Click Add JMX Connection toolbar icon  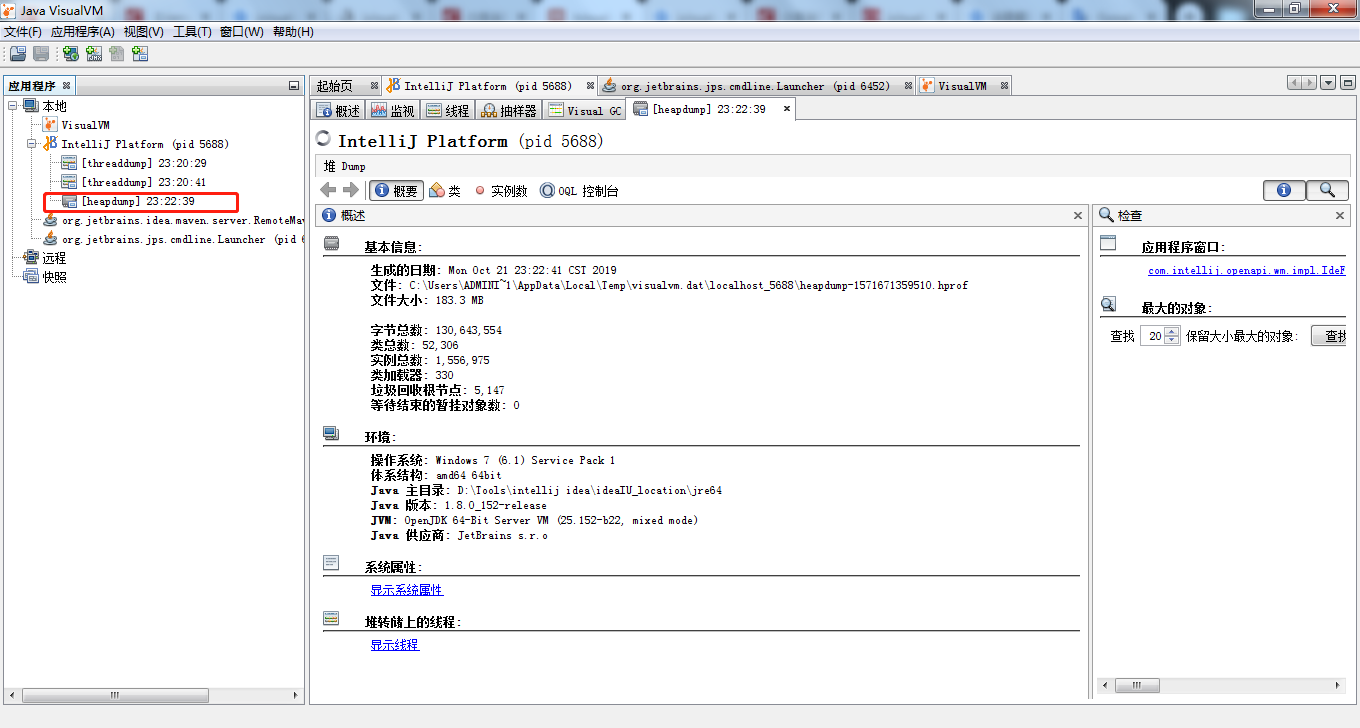click(94, 54)
